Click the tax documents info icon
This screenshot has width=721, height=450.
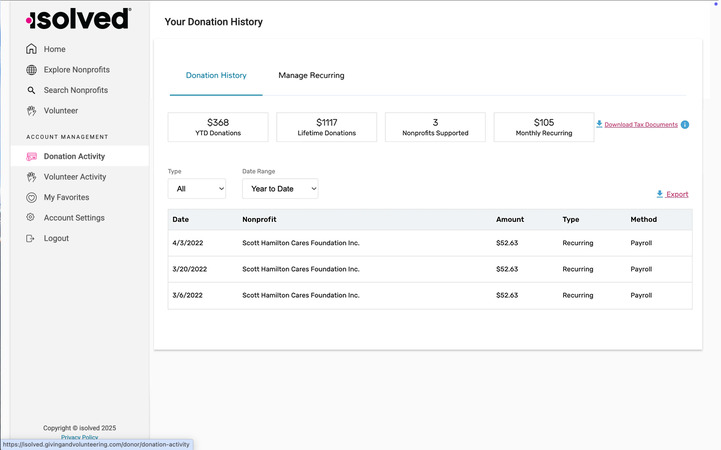tap(685, 125)
